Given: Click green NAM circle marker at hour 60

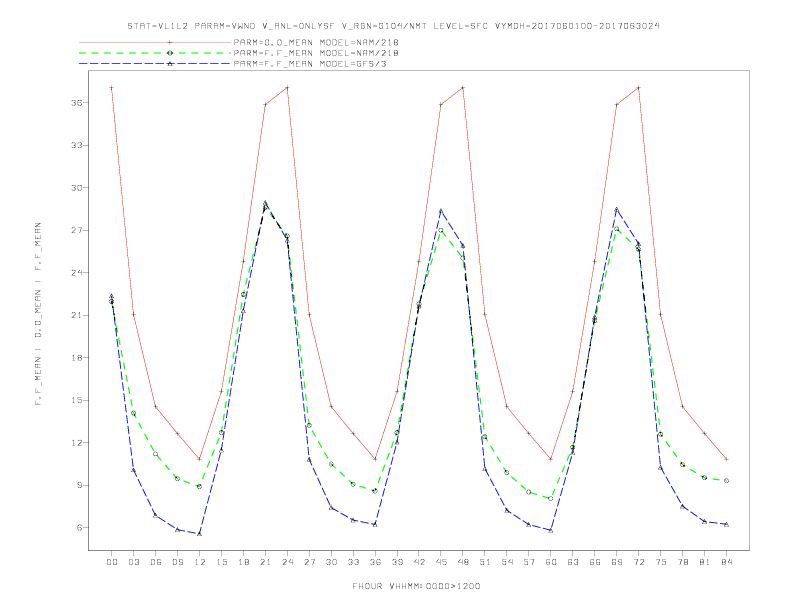Looking at the screenshot, I should [551, 498].
